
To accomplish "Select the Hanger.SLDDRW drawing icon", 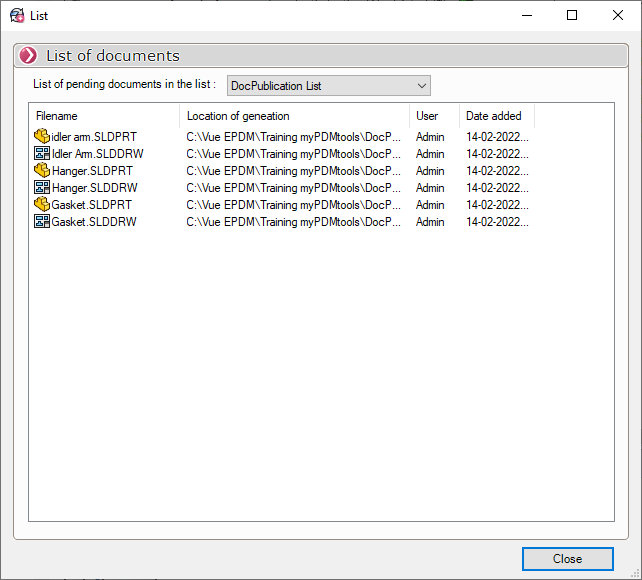I will [42, 188].
